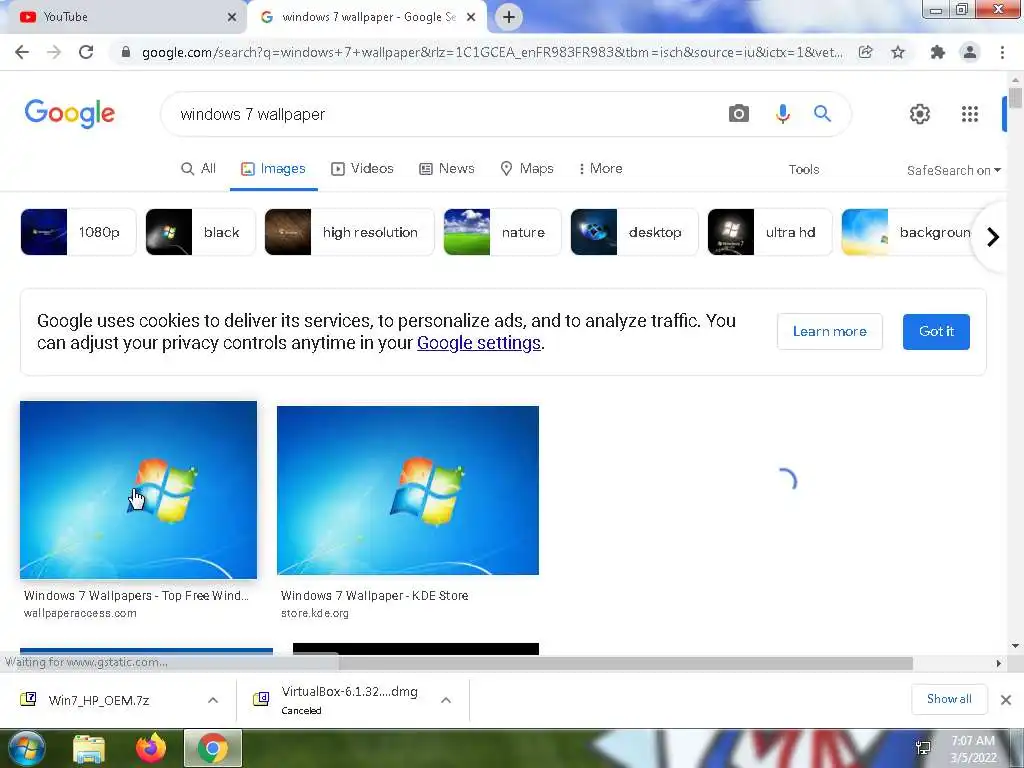The width and height of the screenshot is (1024, 768).
Task: Click Windows 7 Wallpaper - KDE Store title
Action: pyautogui.click(x=374, y=596)
